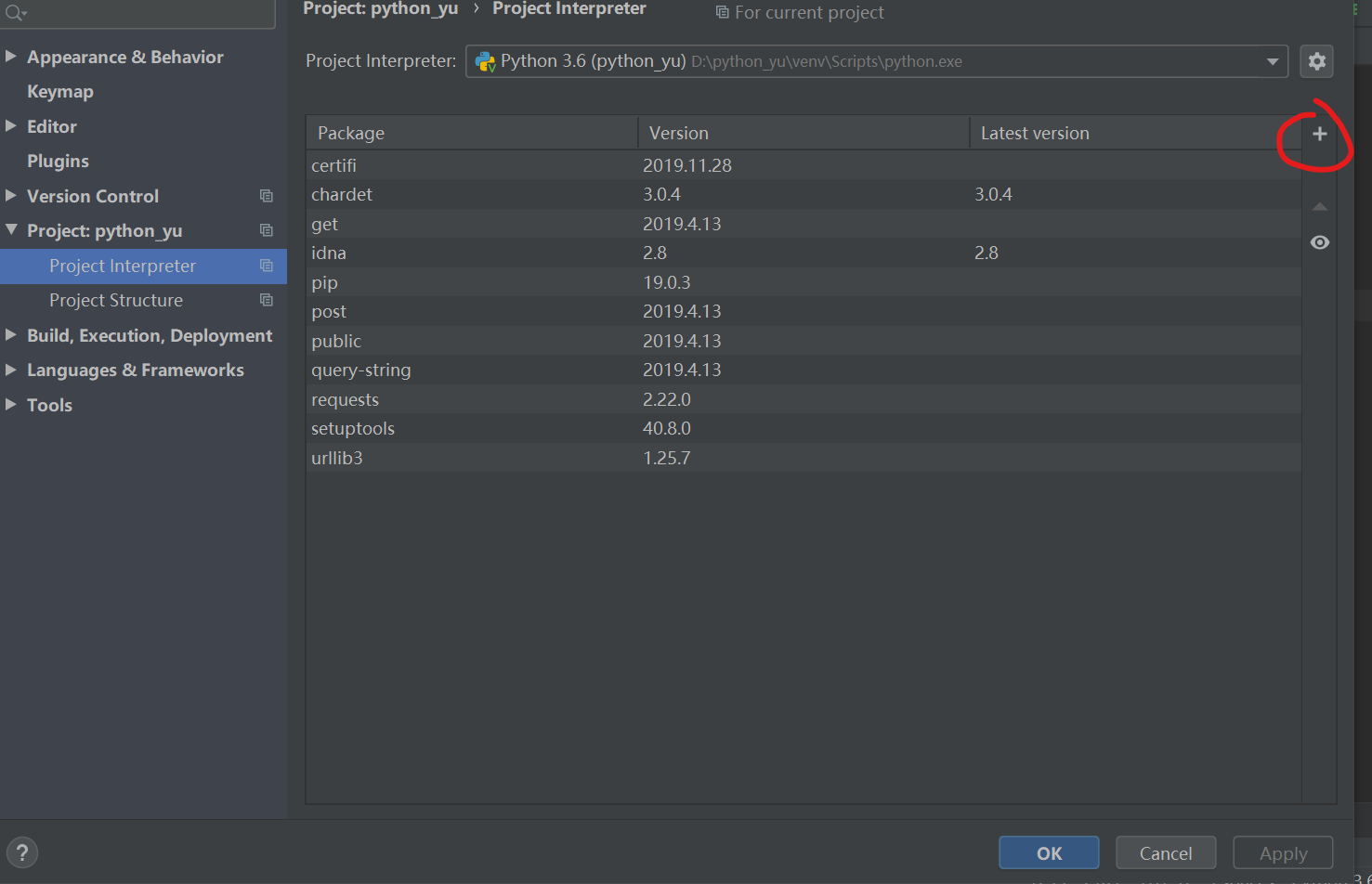This screenshot has height=884, width=1372.
Task: Click Python logo icon in interpreter field
Action: (x=485, y=61)
